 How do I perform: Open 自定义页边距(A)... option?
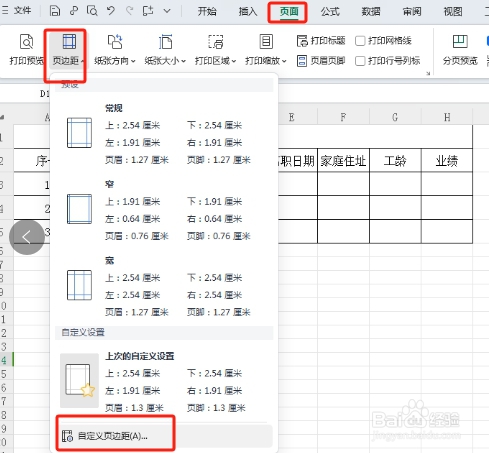point(164,436)
